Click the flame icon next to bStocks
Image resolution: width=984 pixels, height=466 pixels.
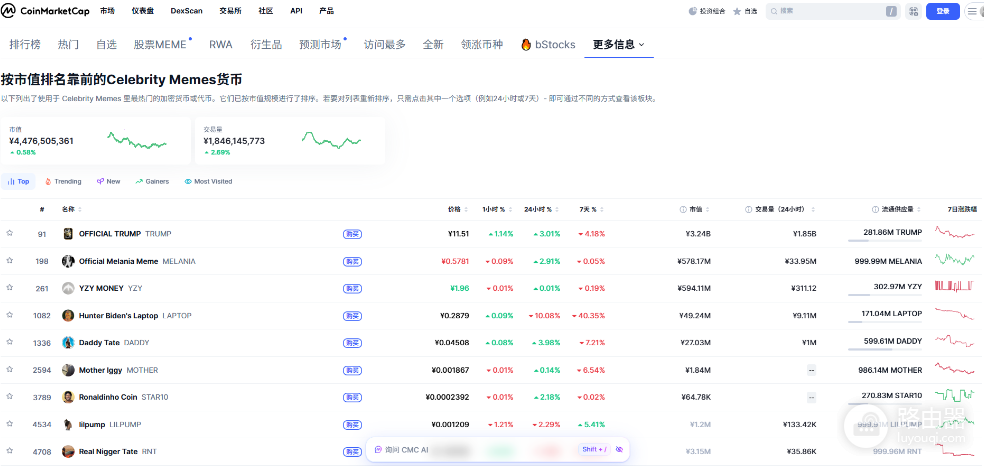click(527, 45)
